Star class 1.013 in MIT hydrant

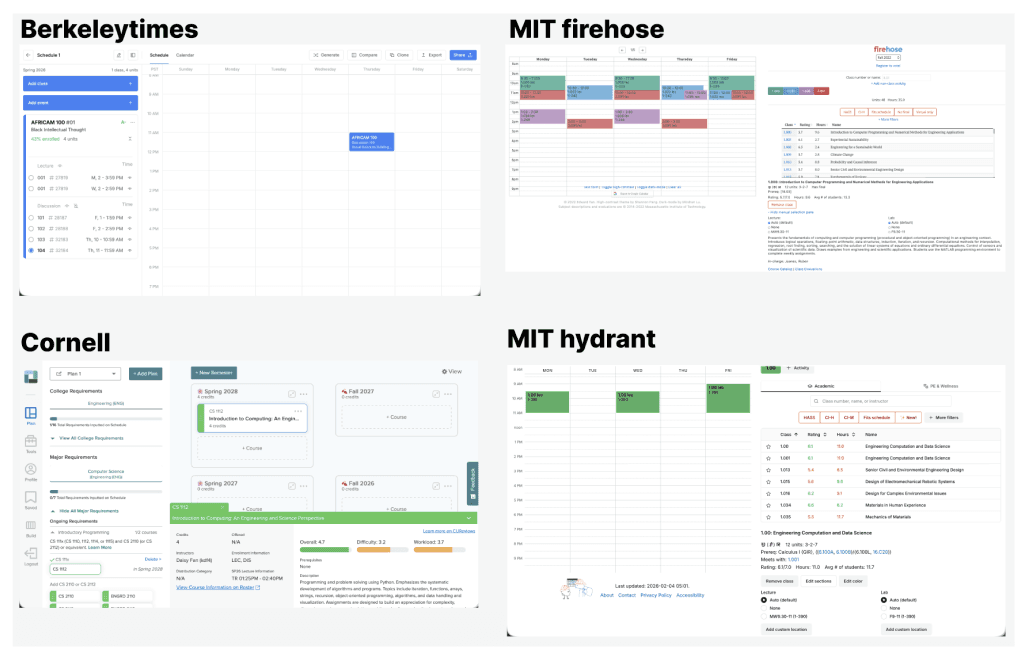(x=768, y=470)
